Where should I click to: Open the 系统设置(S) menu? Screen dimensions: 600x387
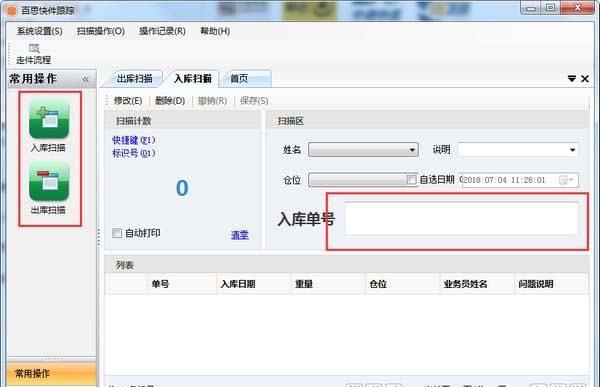pyautogui.click(x=39, y=31)
